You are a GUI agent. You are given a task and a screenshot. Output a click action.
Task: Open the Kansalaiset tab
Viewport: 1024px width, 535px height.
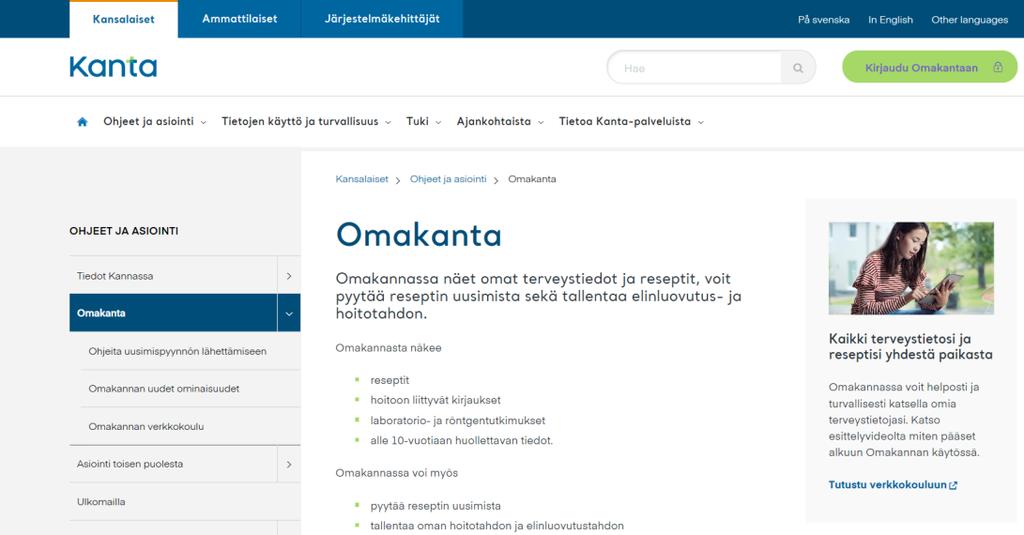[123, 19]
